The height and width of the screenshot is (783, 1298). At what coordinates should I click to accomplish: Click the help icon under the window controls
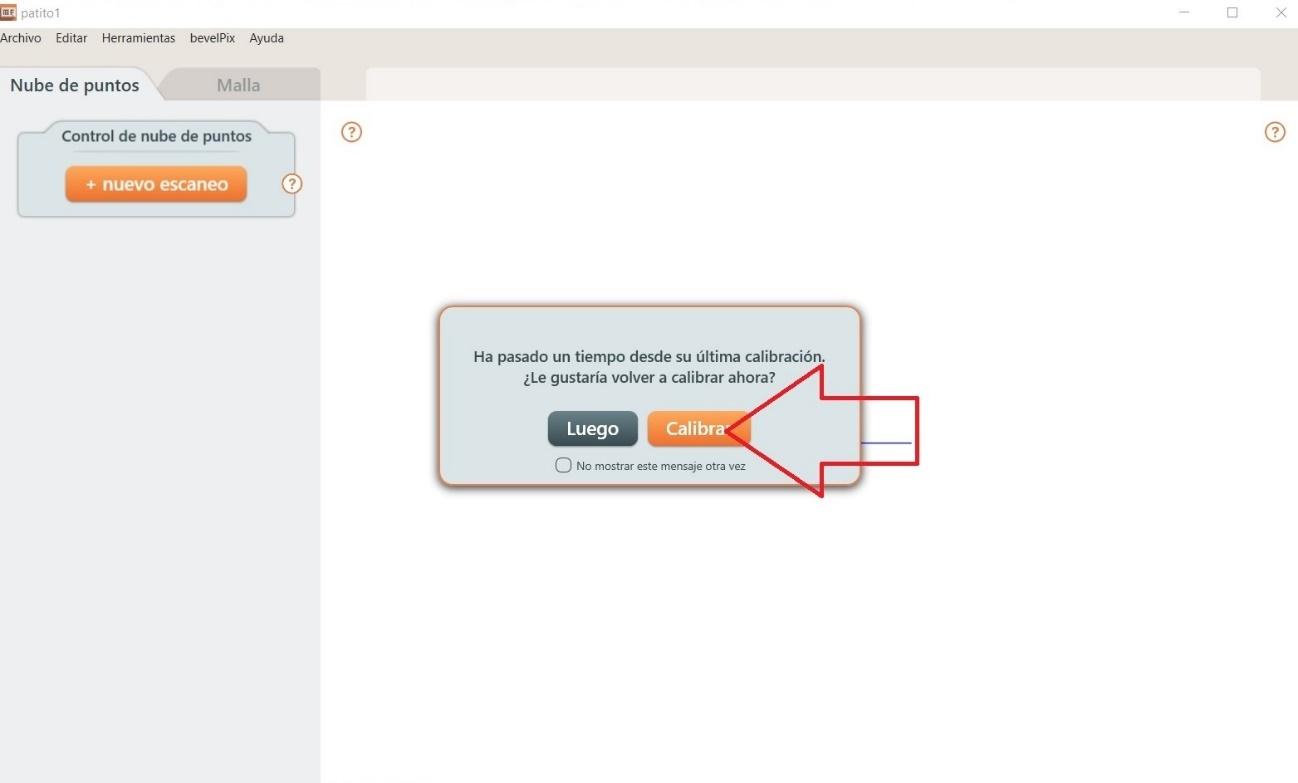[1274, 132]
